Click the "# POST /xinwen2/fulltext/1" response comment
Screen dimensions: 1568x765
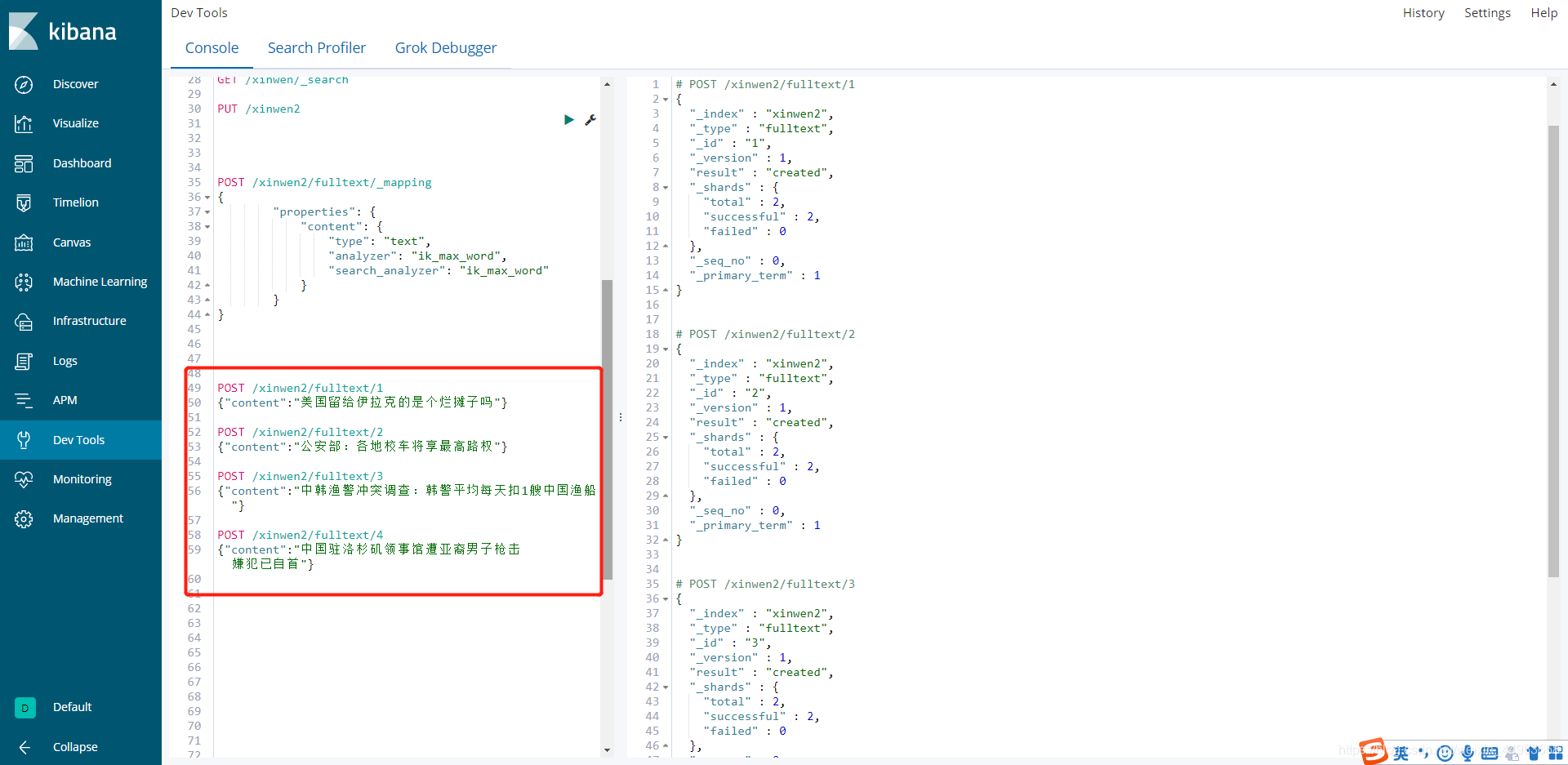pyautogui.click(x=765, y=85)
